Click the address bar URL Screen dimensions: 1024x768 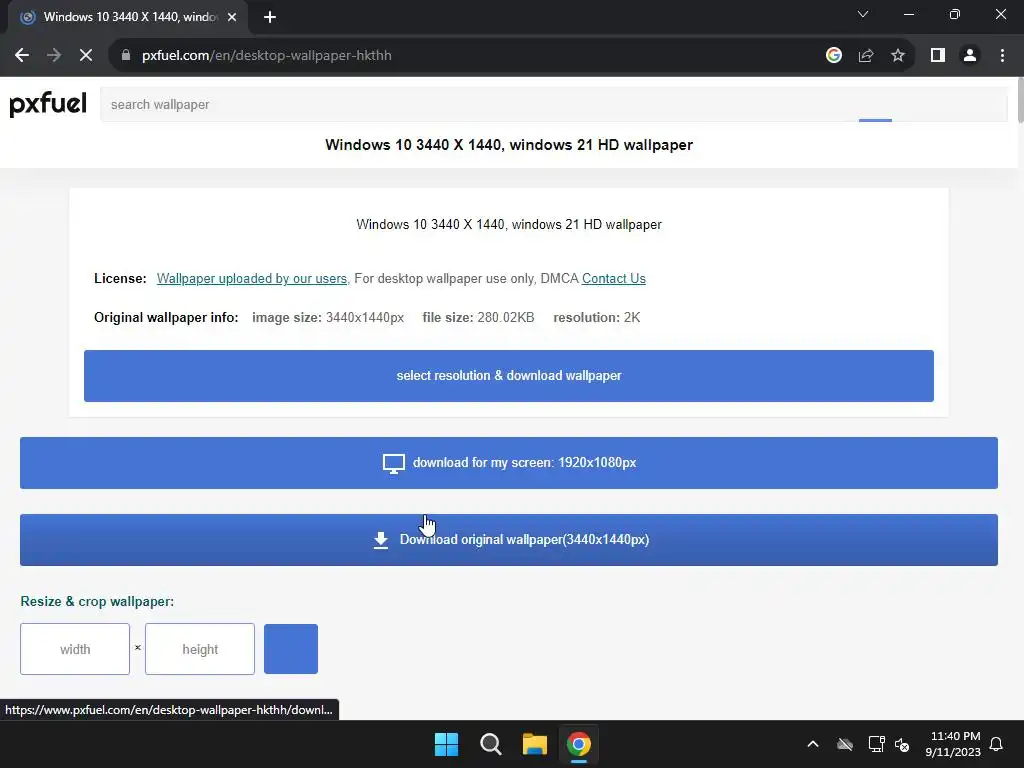coord(266,56)
